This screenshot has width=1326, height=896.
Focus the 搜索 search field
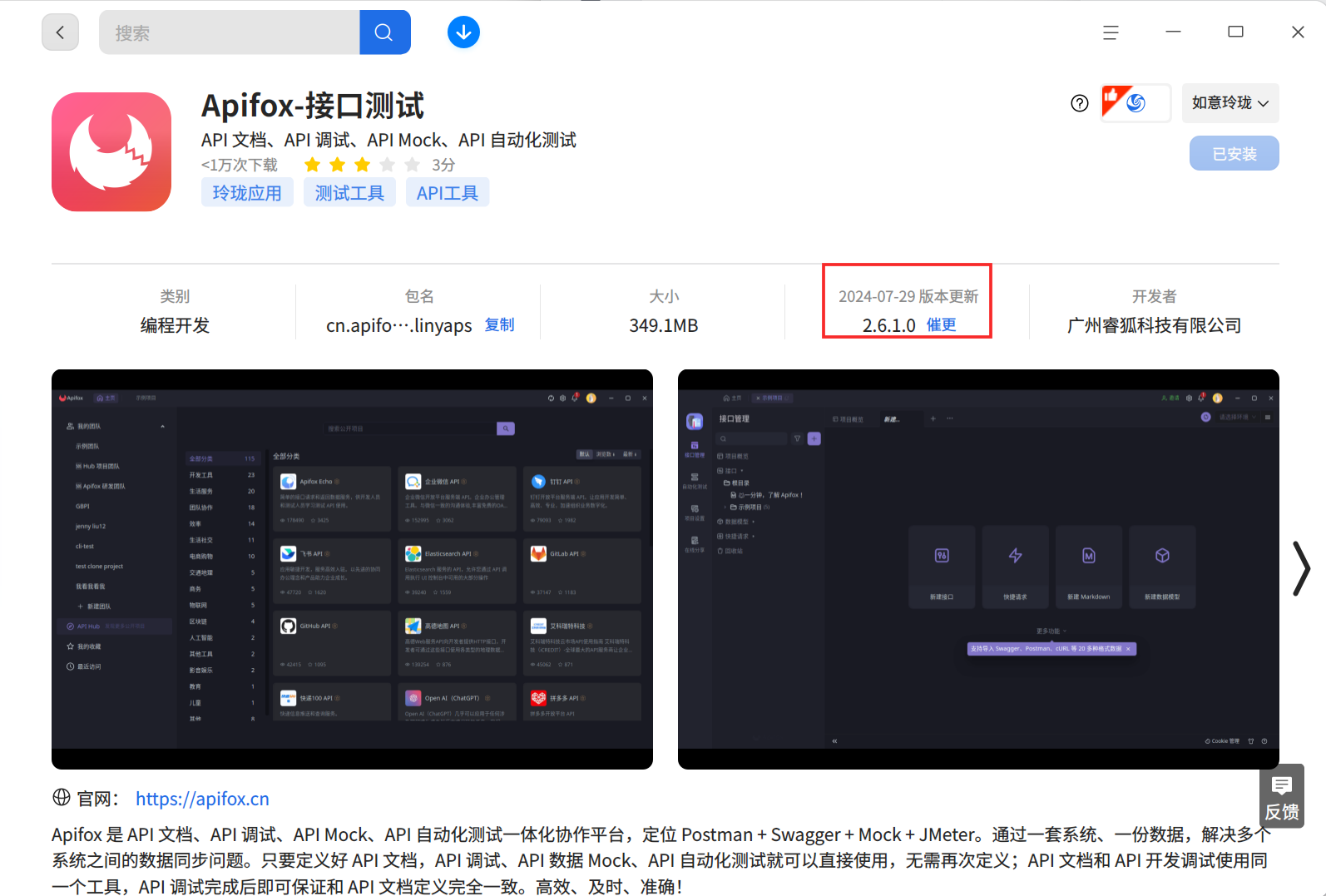click(230, 32)
